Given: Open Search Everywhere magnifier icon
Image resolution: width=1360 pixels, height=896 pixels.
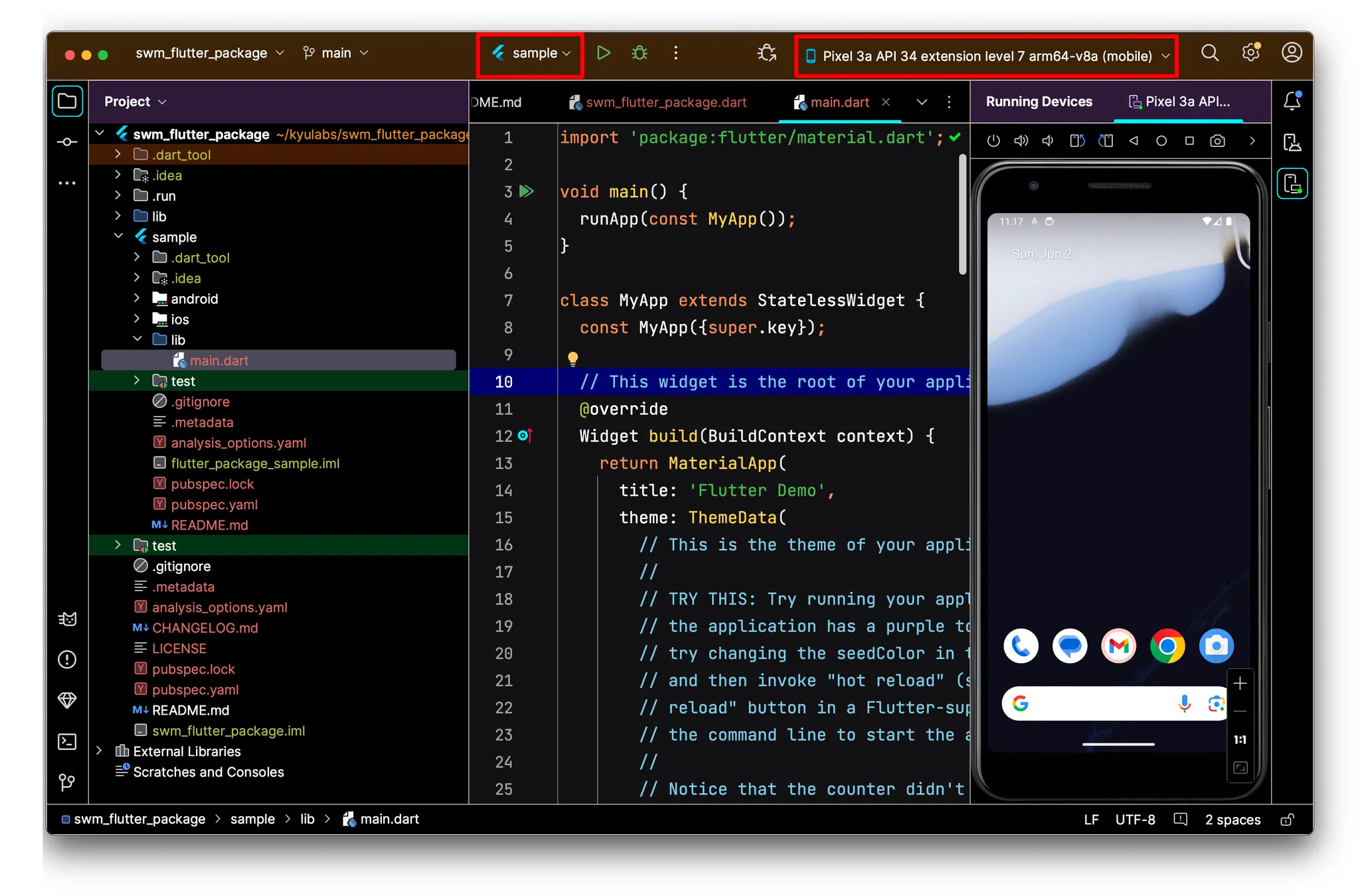Looking at the screenshot, I should [1210, 53].
